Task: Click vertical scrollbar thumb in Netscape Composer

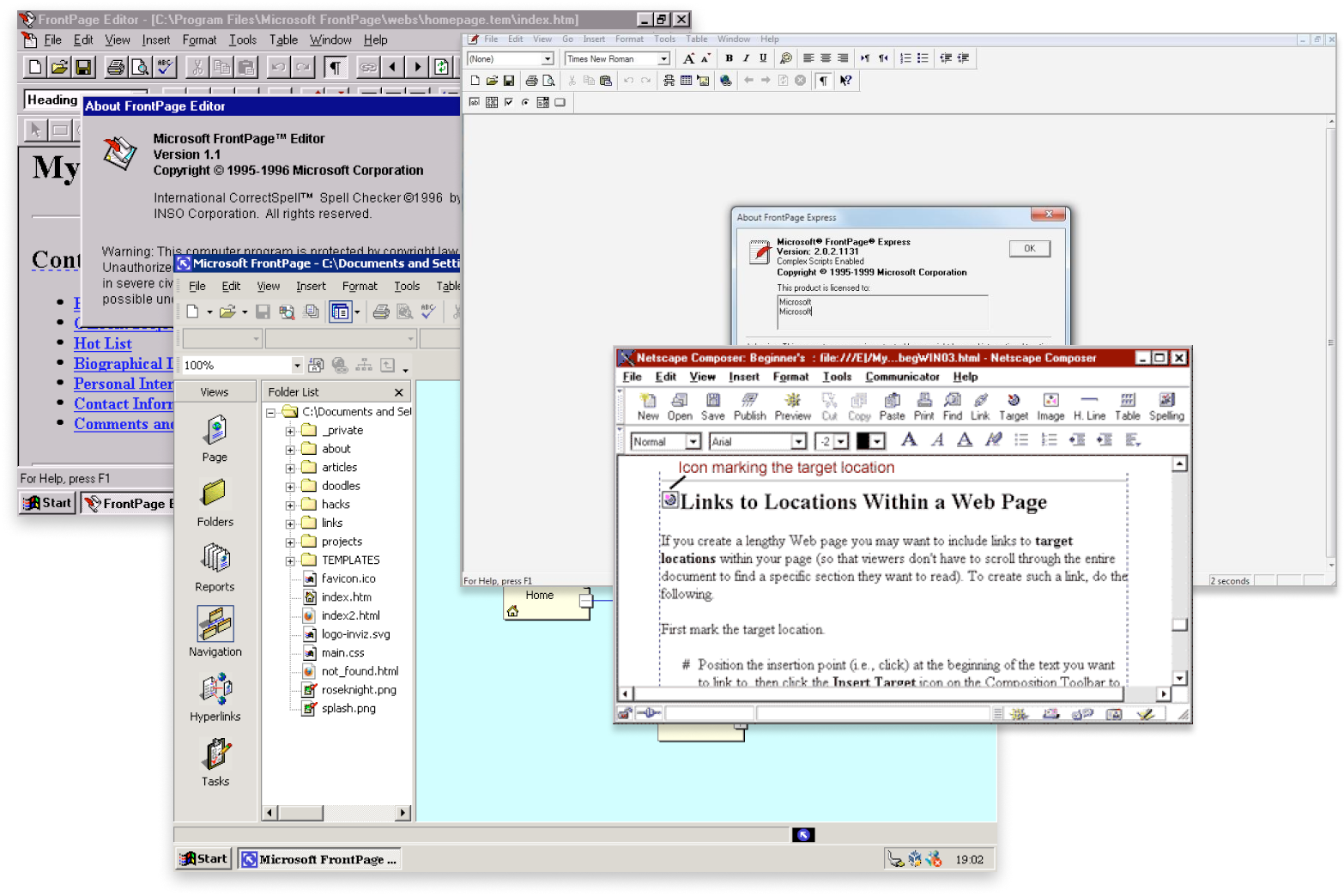Action: 1180,625
